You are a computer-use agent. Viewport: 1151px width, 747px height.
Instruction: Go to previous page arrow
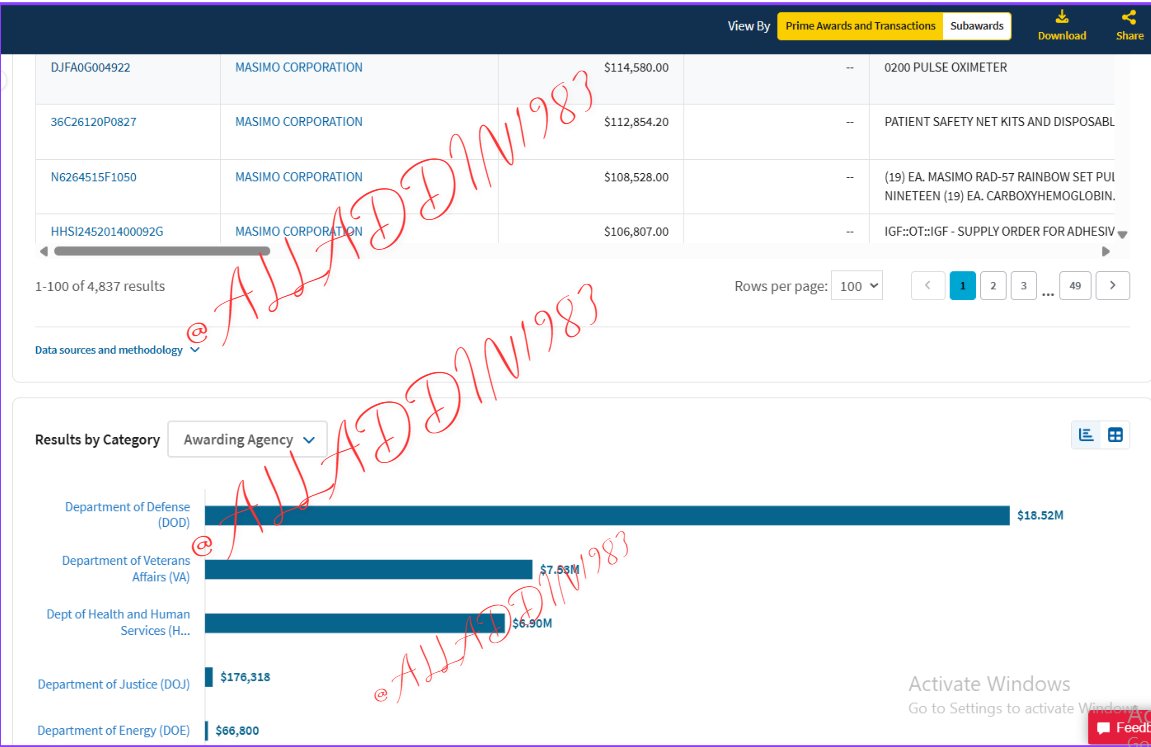click(928, 285)
